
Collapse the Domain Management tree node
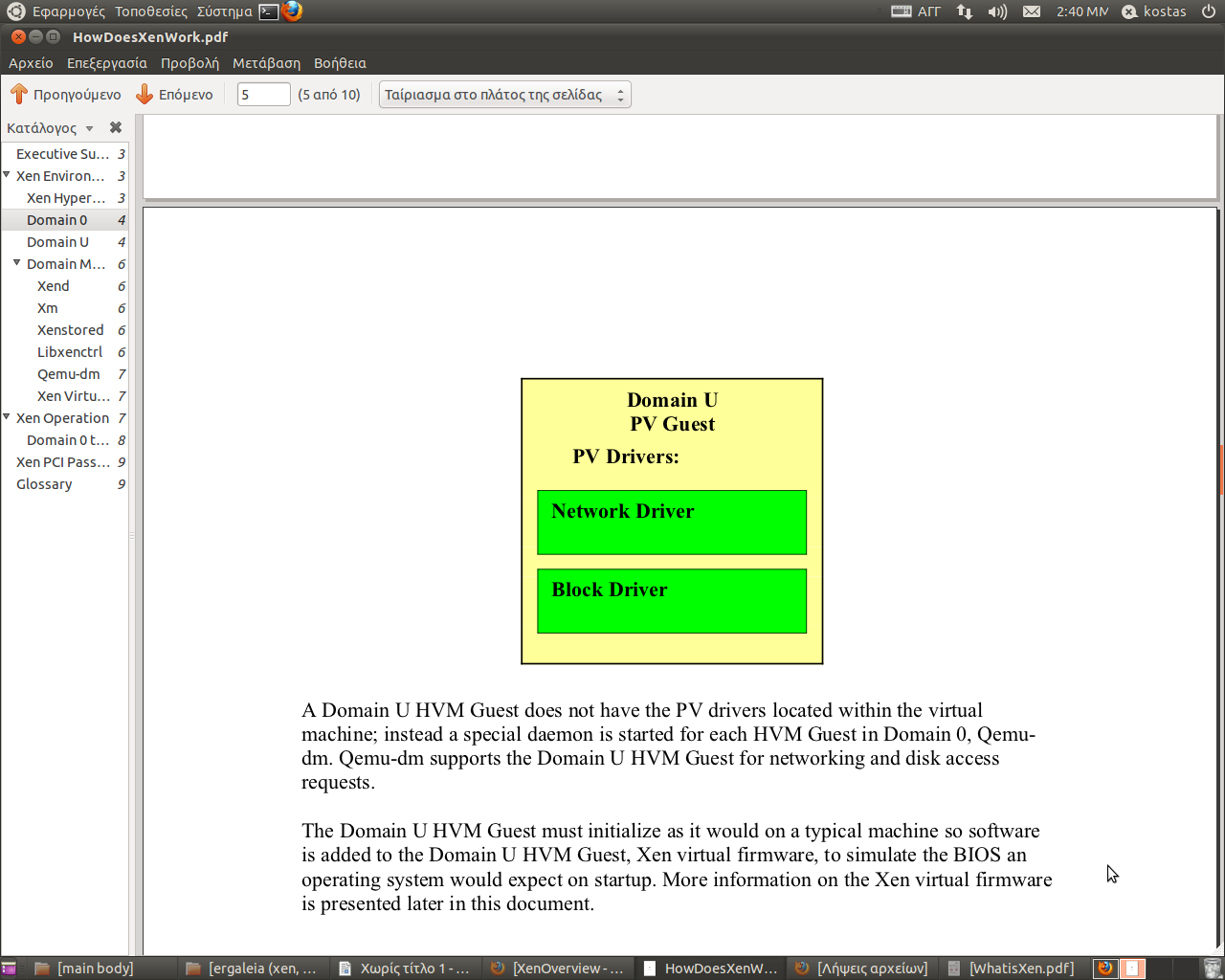[17, 263]
